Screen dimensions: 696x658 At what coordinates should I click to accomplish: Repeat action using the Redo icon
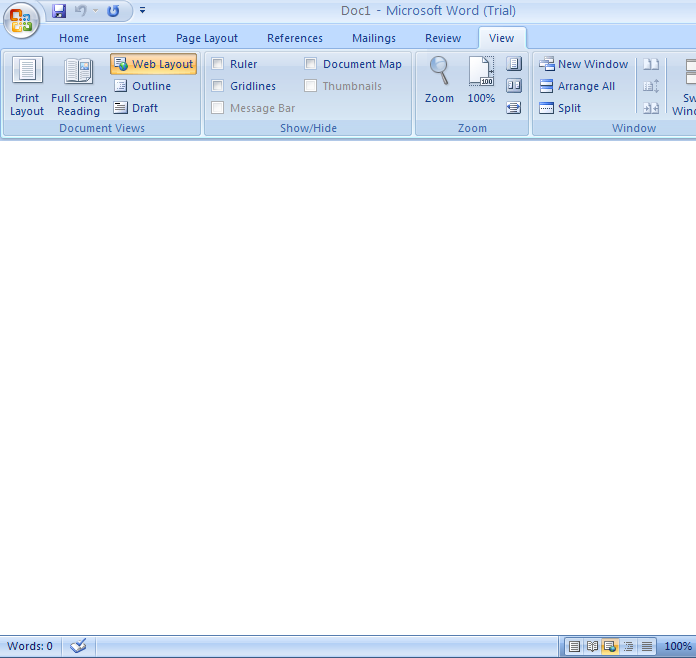coord(113,11)
